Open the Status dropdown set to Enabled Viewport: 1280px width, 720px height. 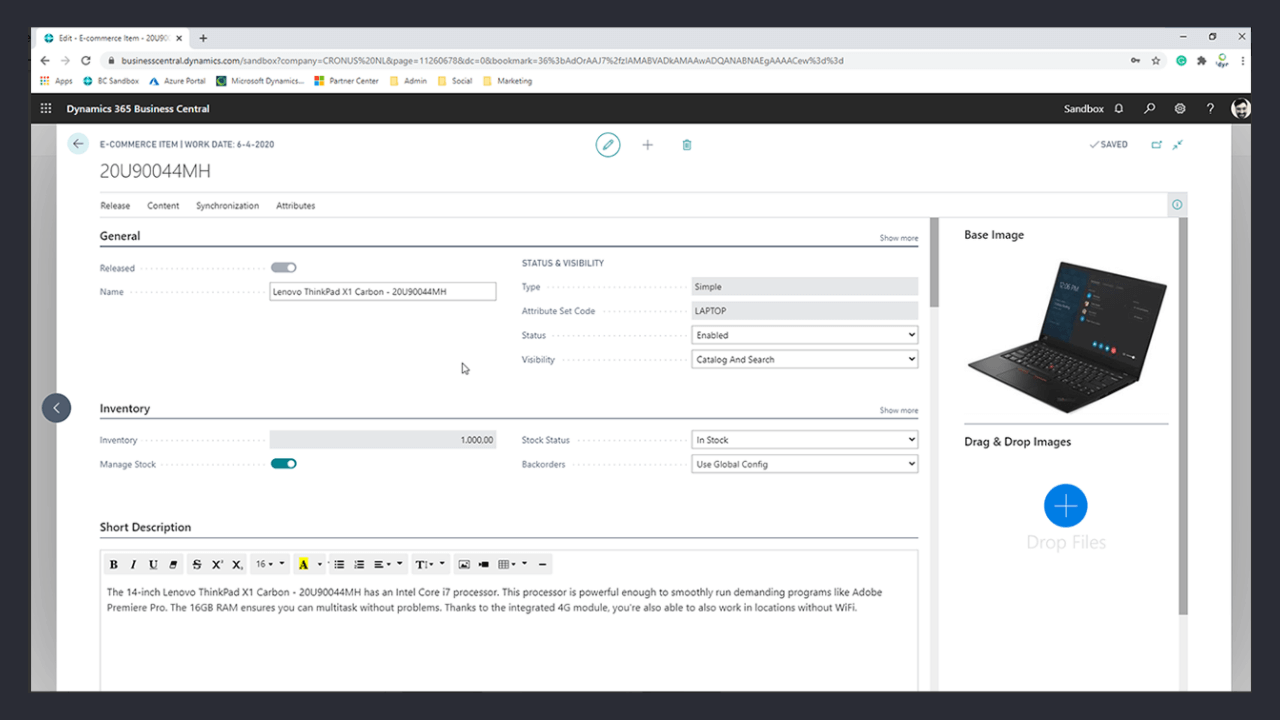click(805, 335)
